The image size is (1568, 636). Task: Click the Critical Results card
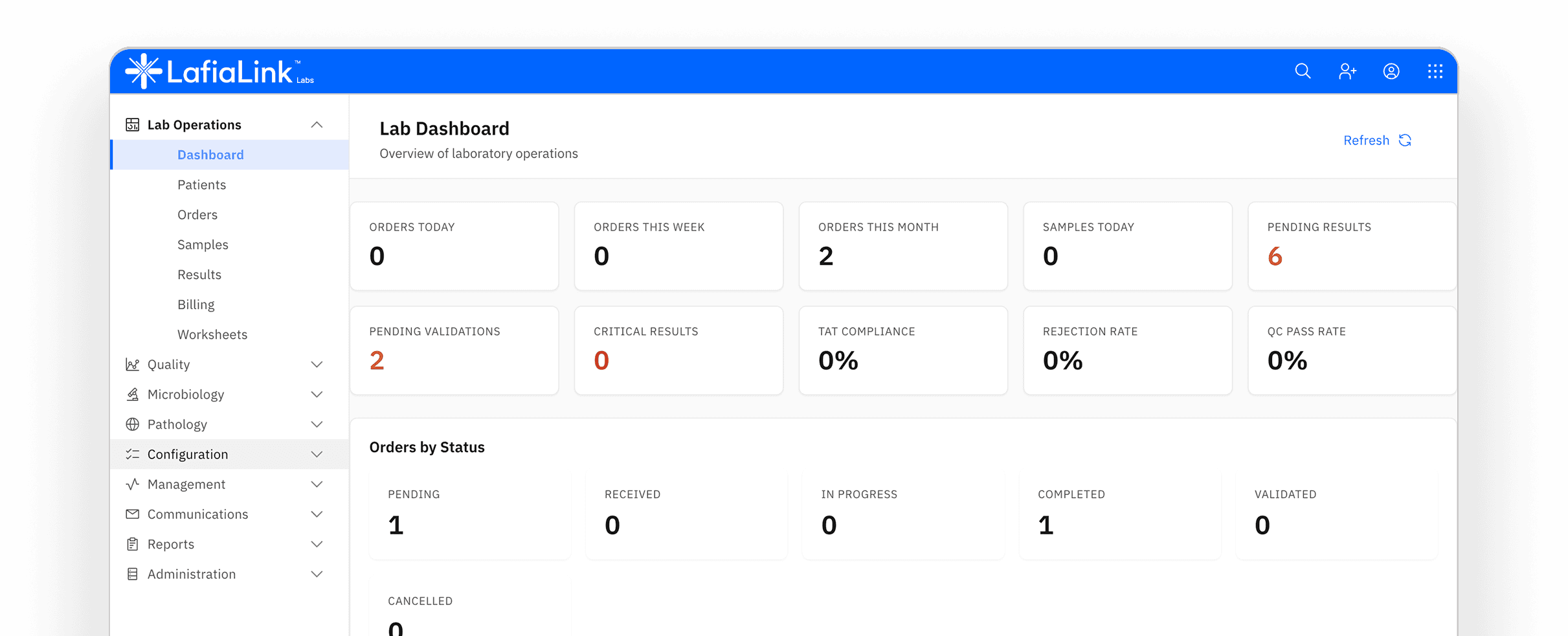(679, 350)
